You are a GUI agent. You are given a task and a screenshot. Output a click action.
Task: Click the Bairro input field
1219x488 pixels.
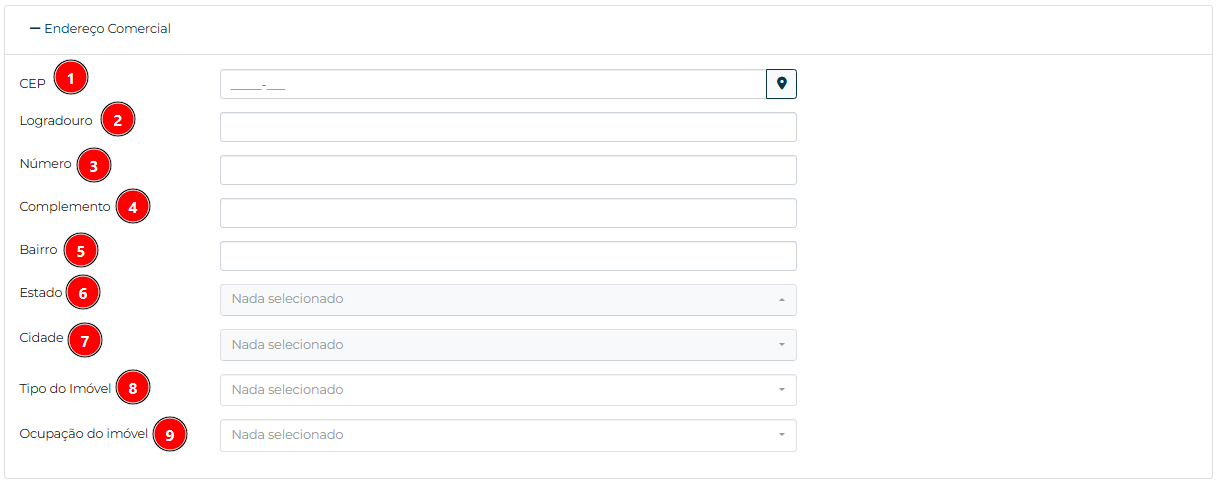point(508,256)
